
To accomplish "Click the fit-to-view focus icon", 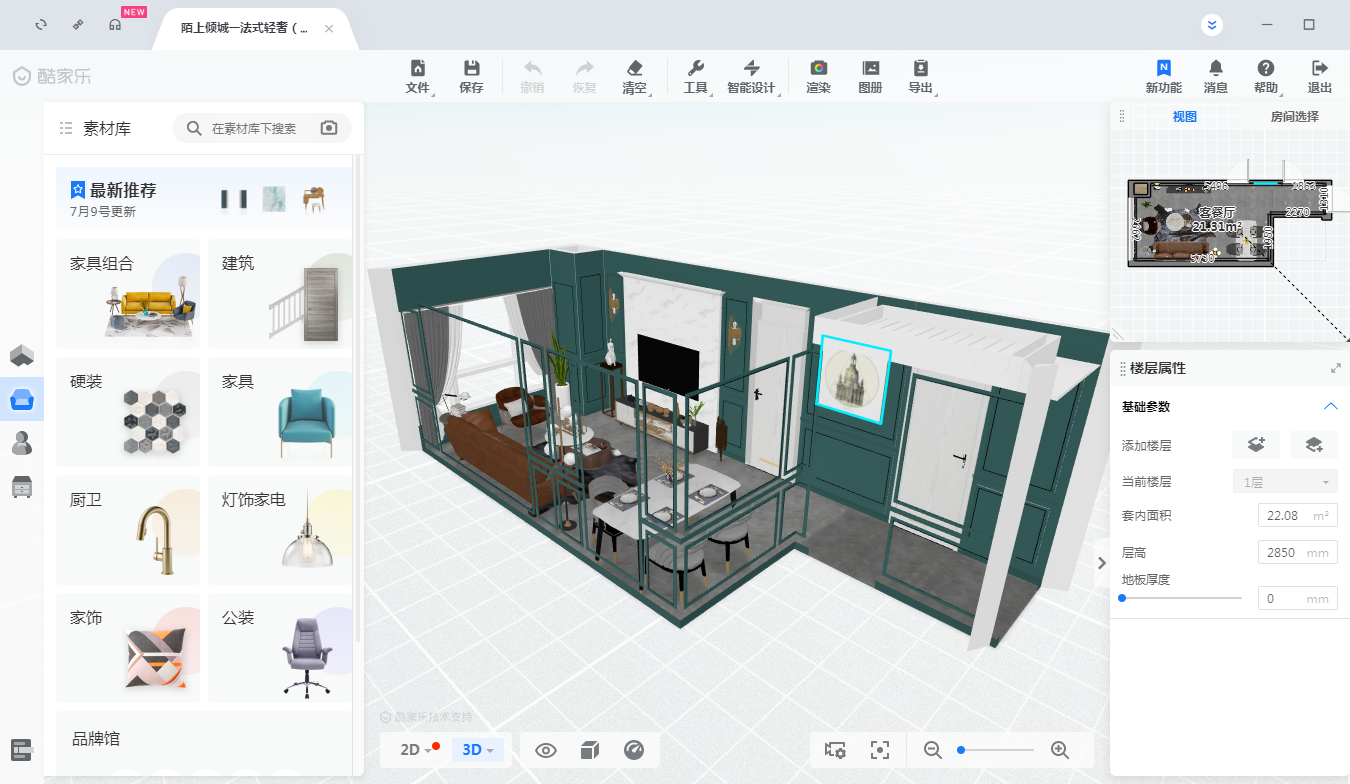I will 880,750.
